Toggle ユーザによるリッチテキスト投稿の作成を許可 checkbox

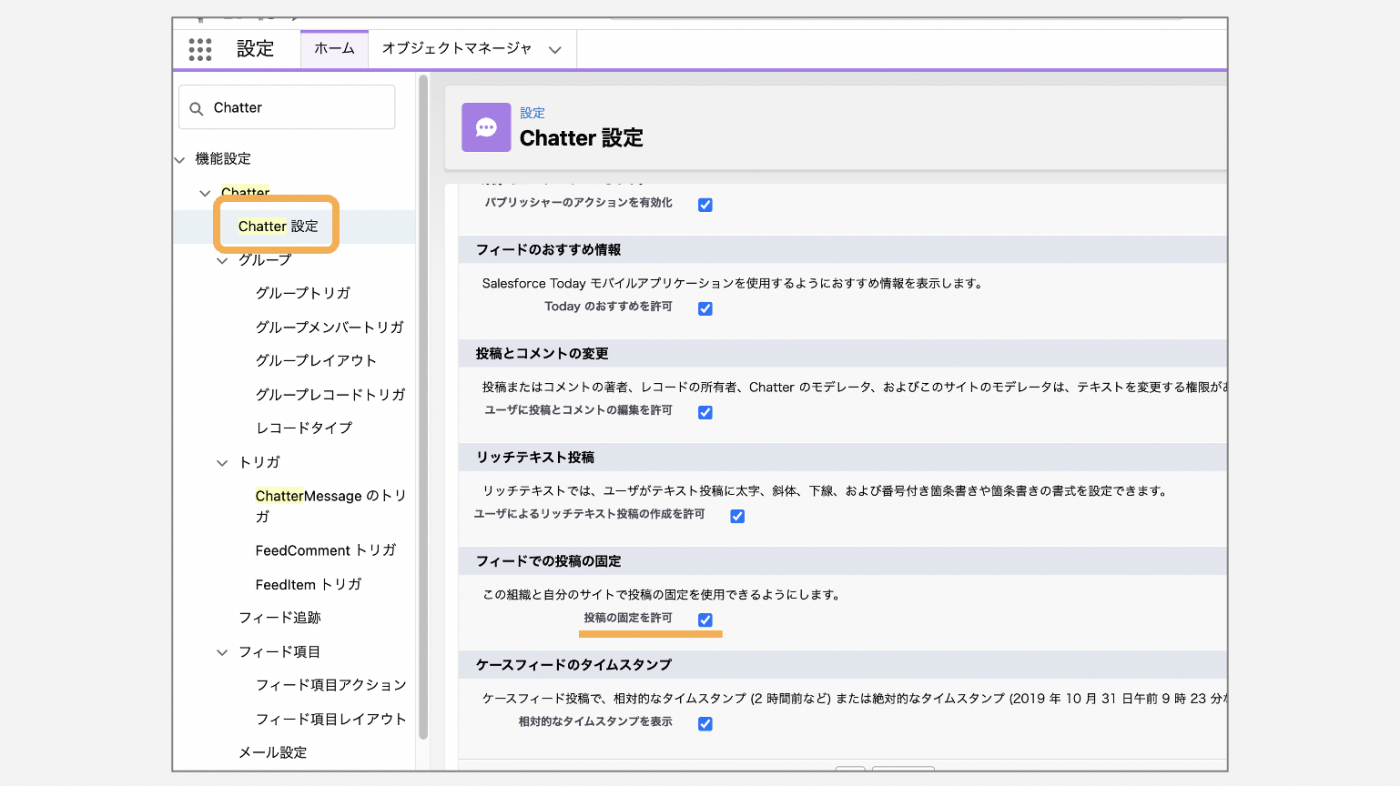(x=737, y=516)
